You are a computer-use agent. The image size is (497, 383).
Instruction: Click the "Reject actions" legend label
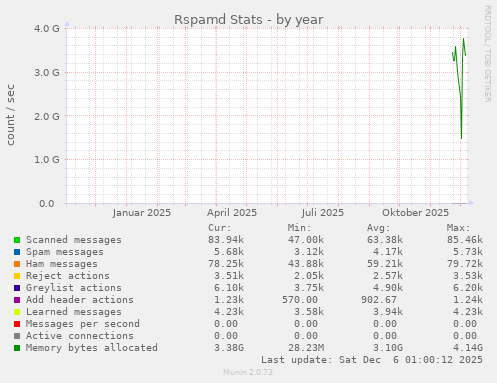coord(68,276)
